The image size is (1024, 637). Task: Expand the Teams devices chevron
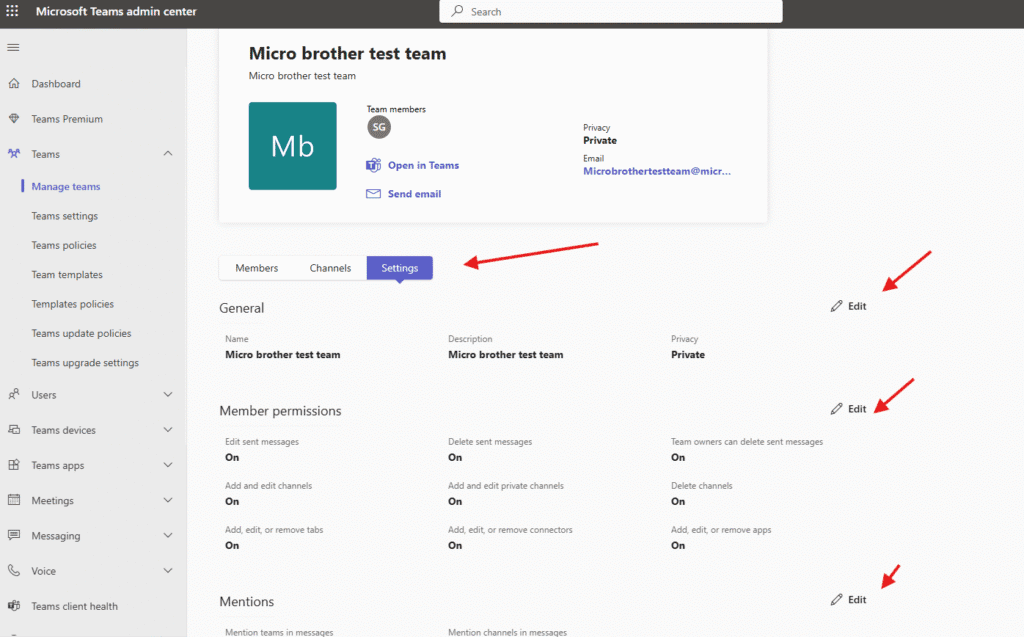coord(167,430)
